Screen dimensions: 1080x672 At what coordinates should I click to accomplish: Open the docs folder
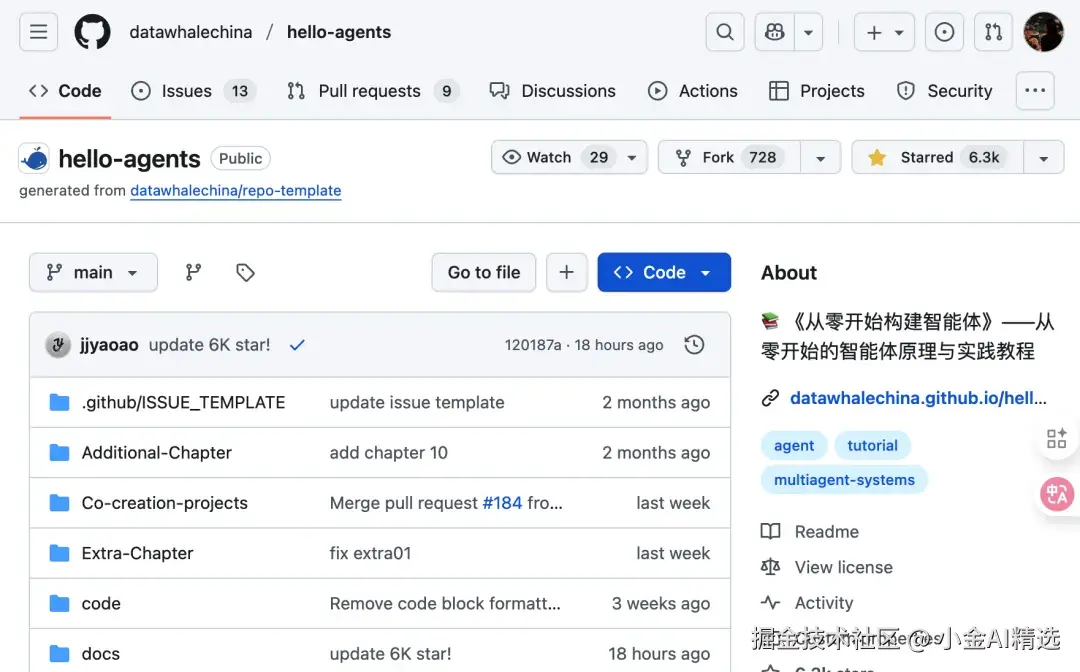101,653
